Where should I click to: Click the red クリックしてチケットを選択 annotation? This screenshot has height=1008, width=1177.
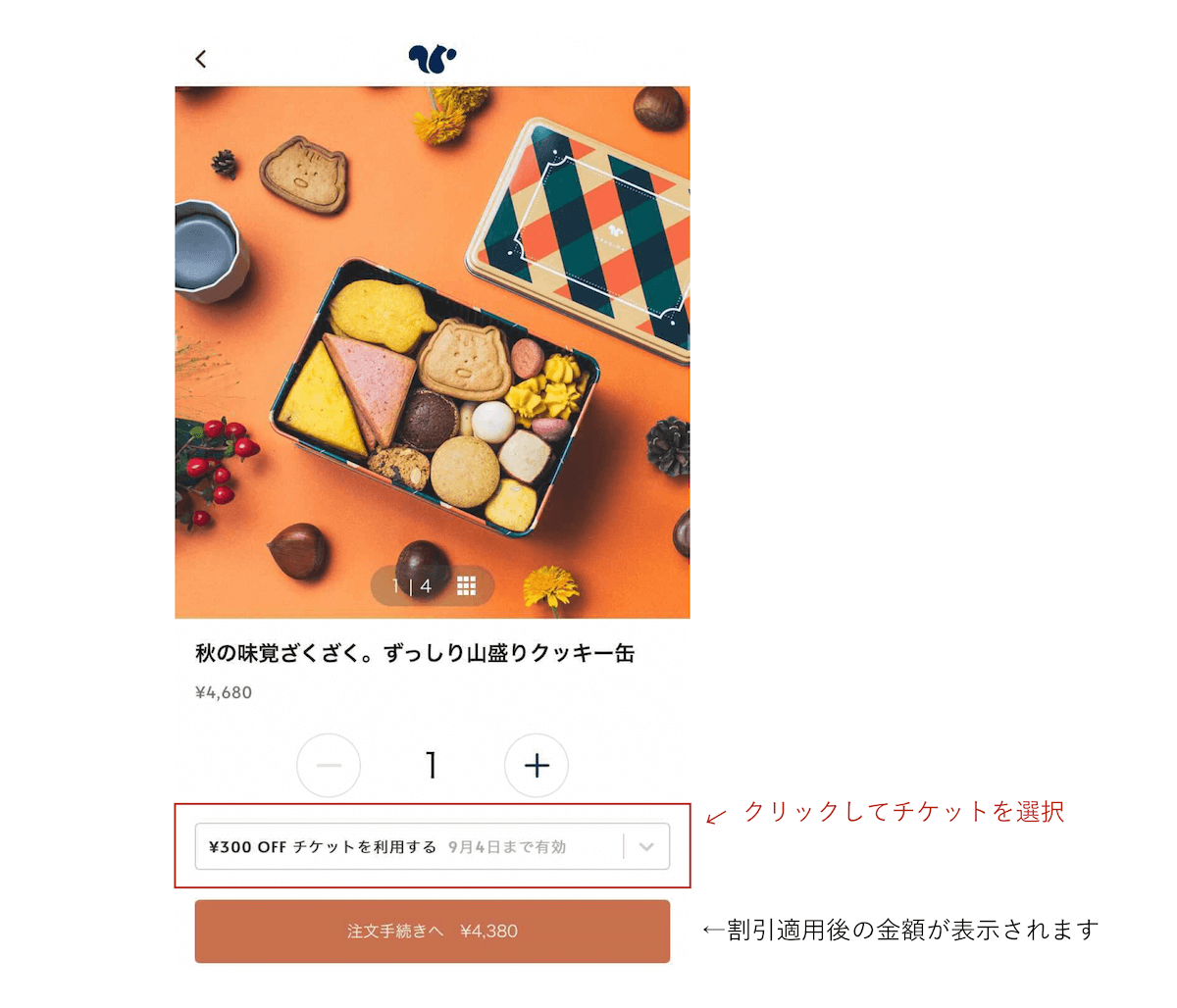pyautogui.click(x=904, y=811)
